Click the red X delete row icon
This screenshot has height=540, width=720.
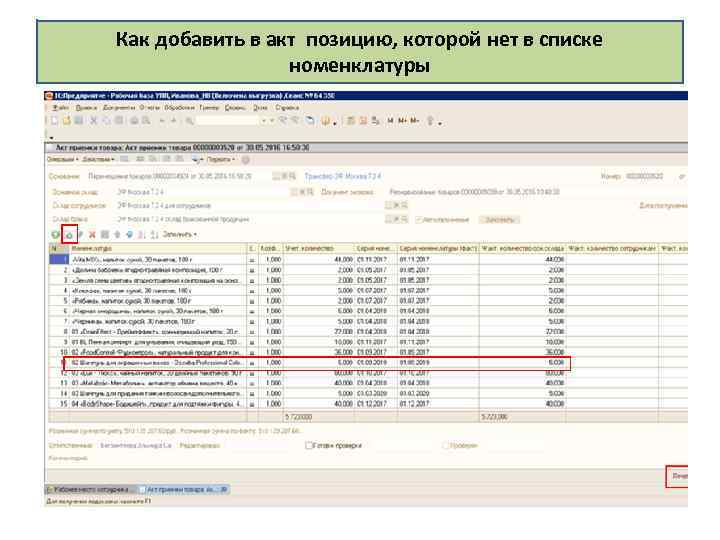[92, 235]
